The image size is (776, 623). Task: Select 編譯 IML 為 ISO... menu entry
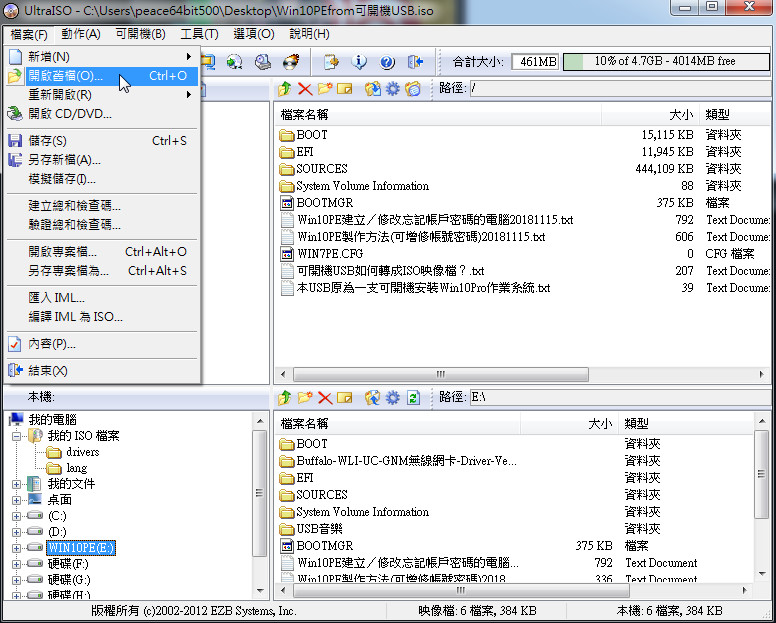(102, 317)
